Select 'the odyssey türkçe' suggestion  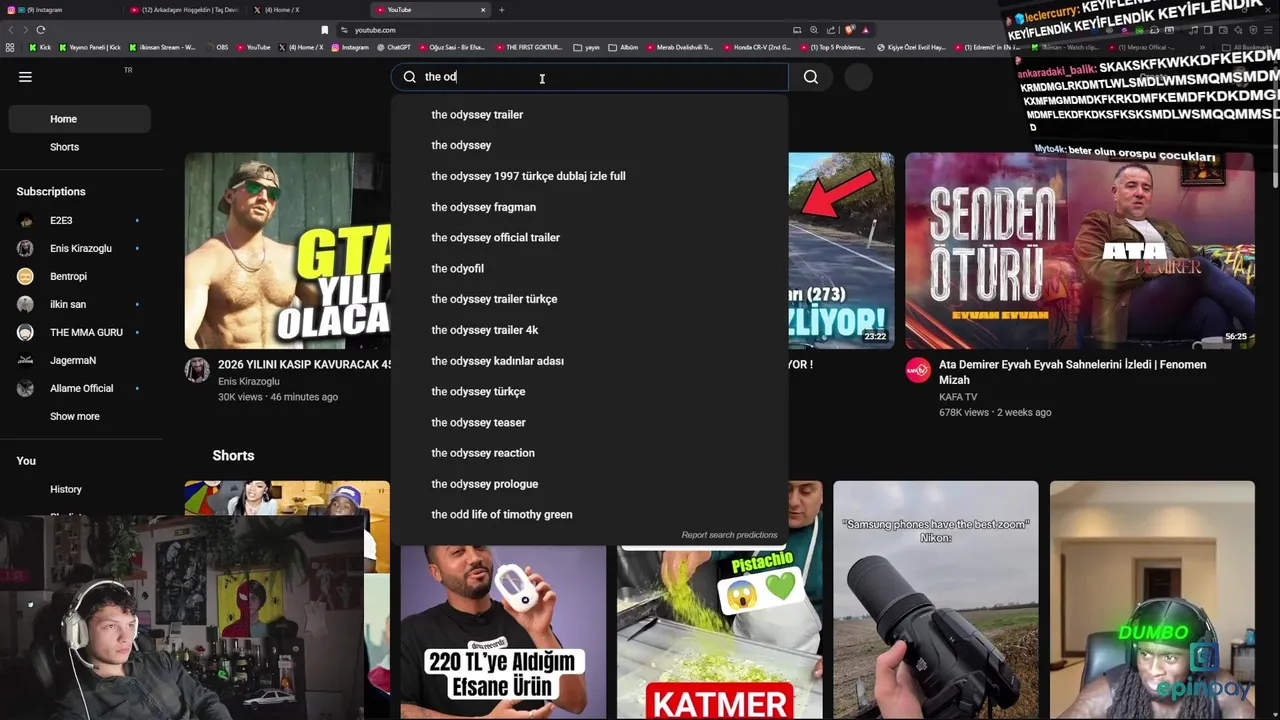(590, 392)
